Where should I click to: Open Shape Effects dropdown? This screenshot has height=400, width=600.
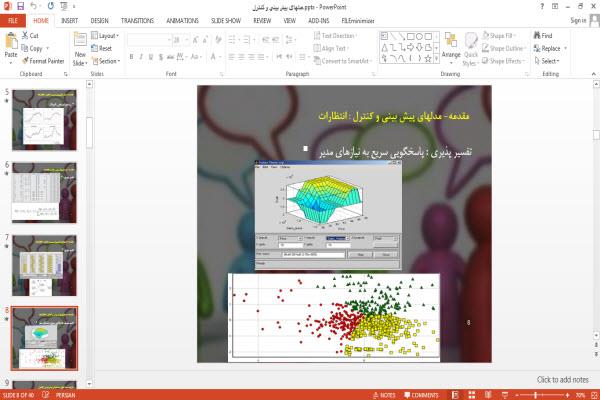pos(504,61)
